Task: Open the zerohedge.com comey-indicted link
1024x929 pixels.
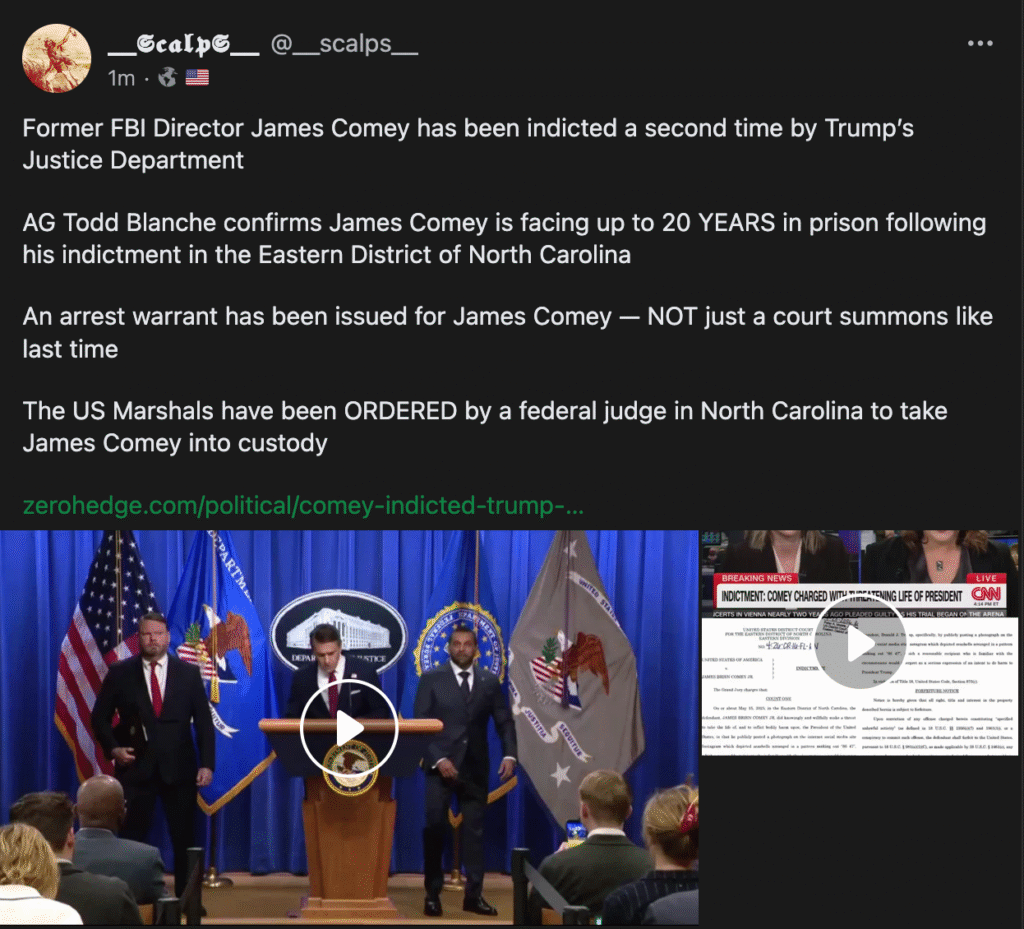Action: click(303, 505)
